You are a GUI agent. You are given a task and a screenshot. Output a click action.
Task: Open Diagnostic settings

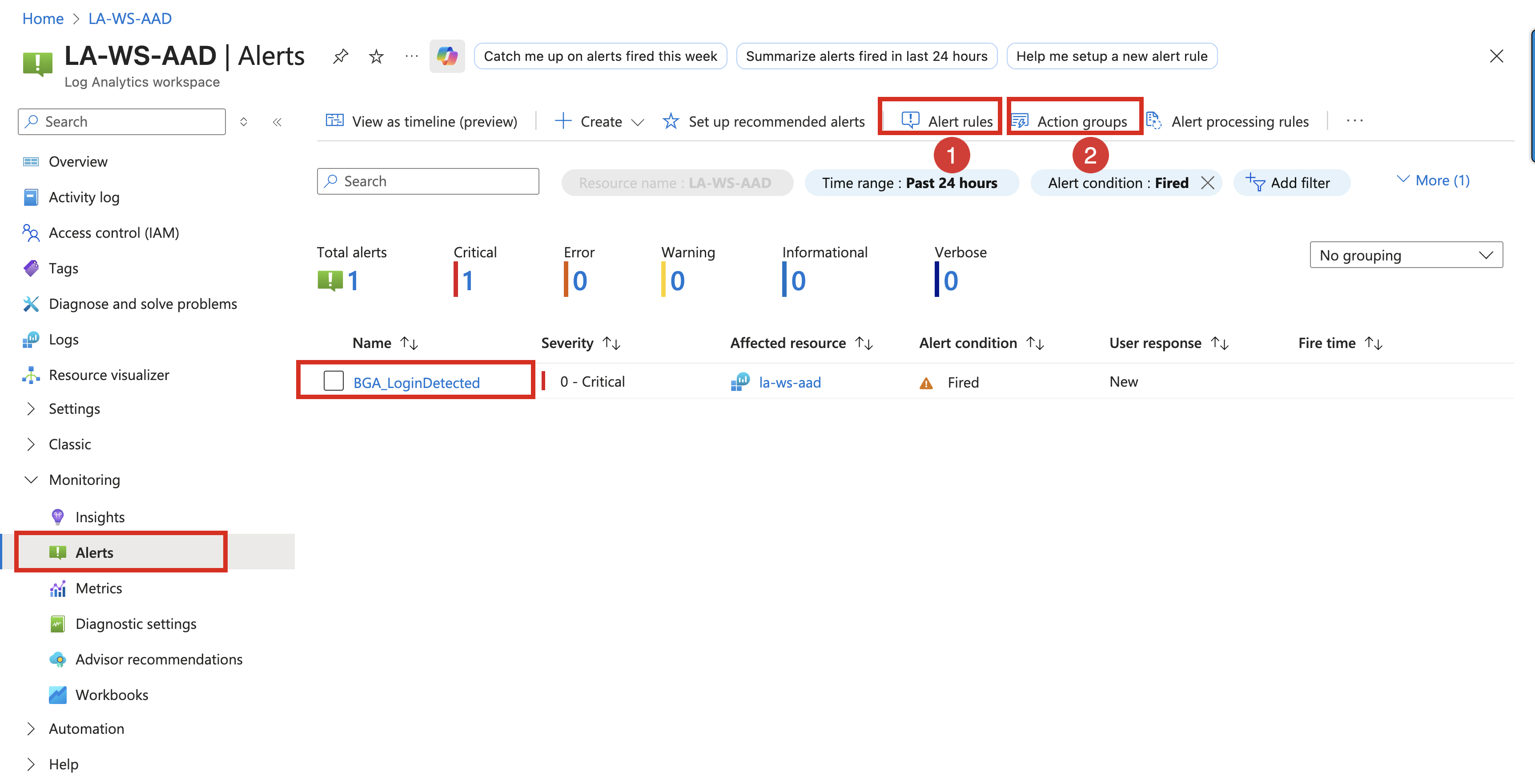[x=135, y=624]
